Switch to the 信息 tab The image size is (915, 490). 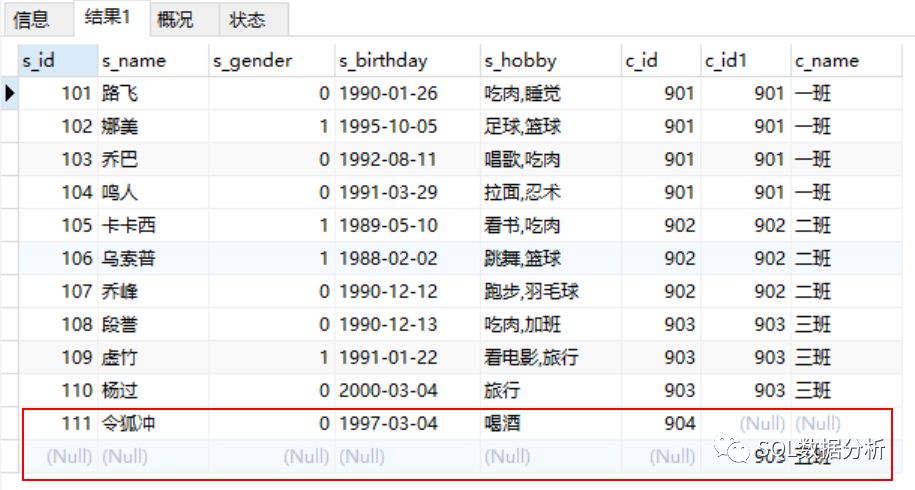[x=37, y=20]
